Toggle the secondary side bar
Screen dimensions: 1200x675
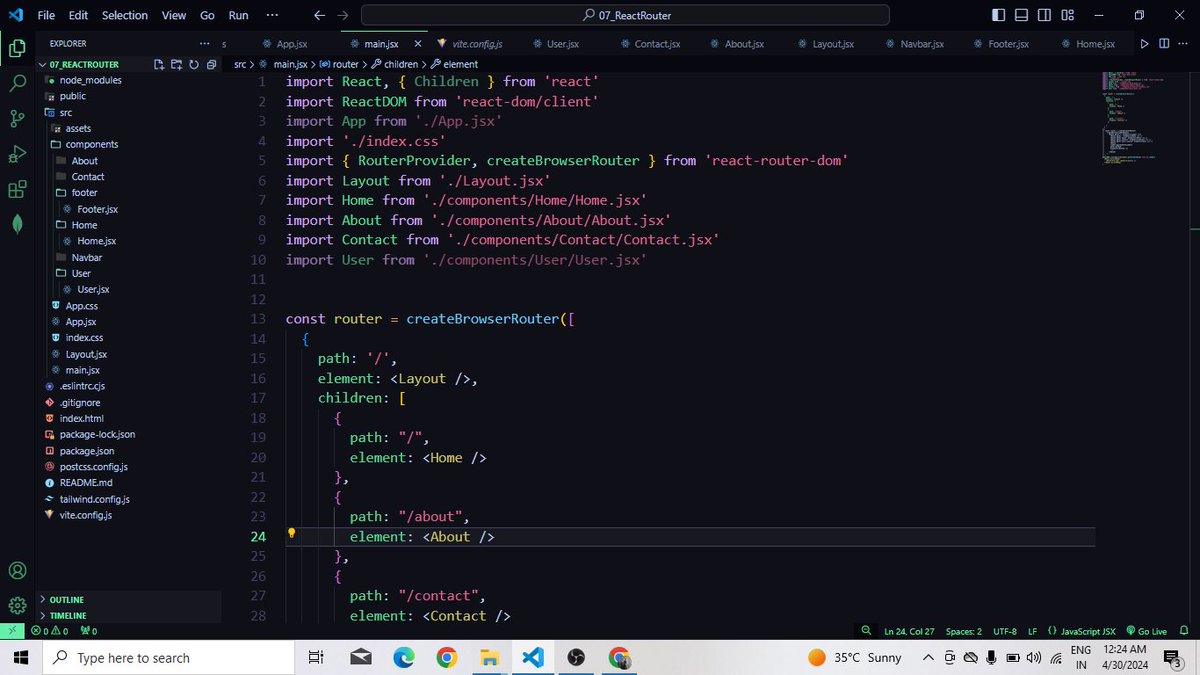point(1043,14)
